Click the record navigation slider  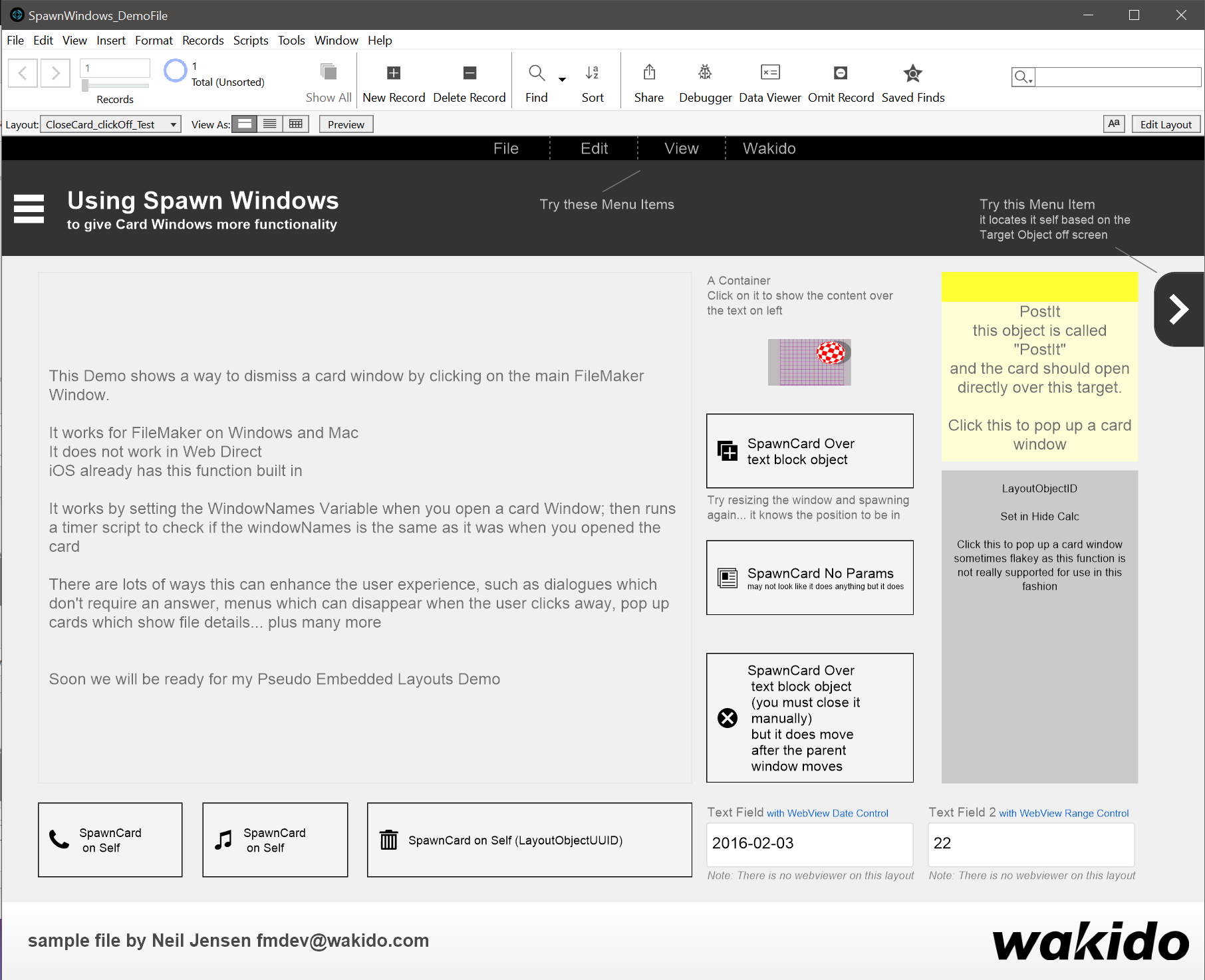click(x=85, y=85)
